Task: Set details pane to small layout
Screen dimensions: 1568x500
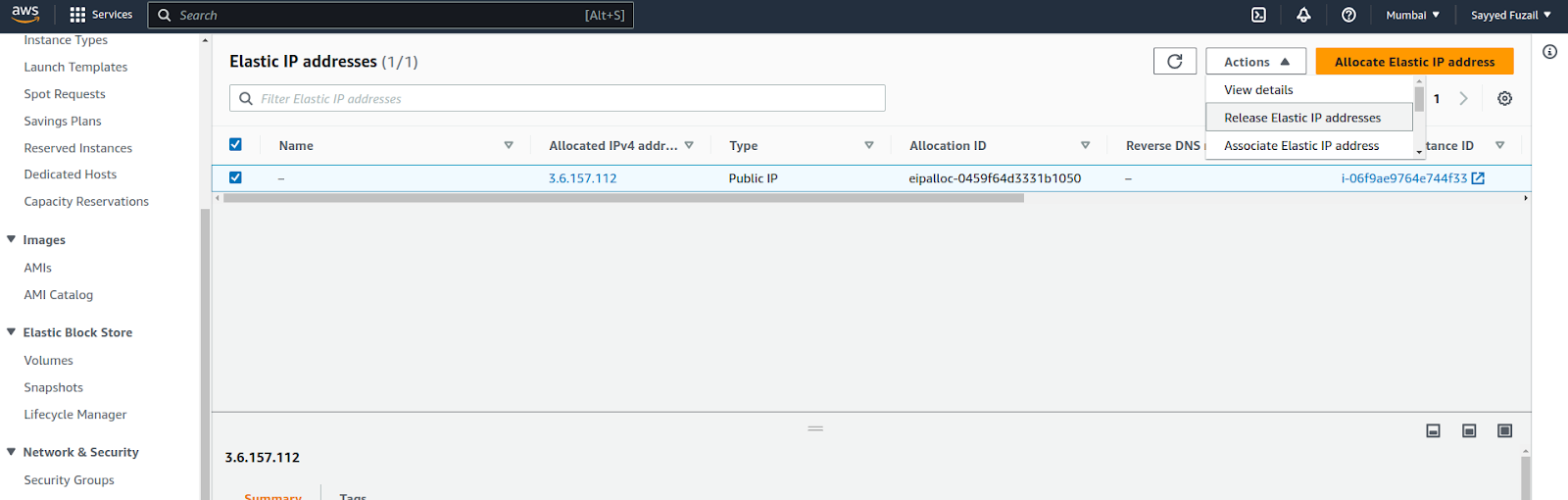Action: 1433,431
